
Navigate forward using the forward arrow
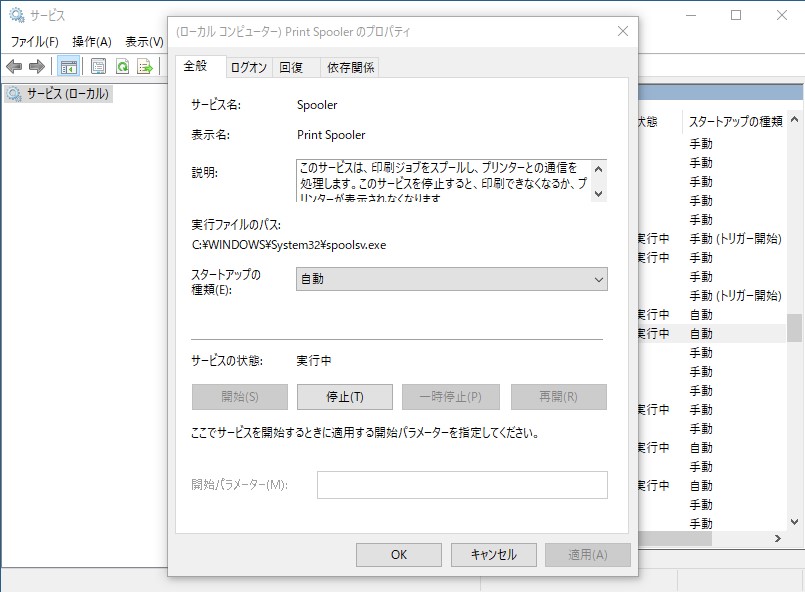(37, 66)
